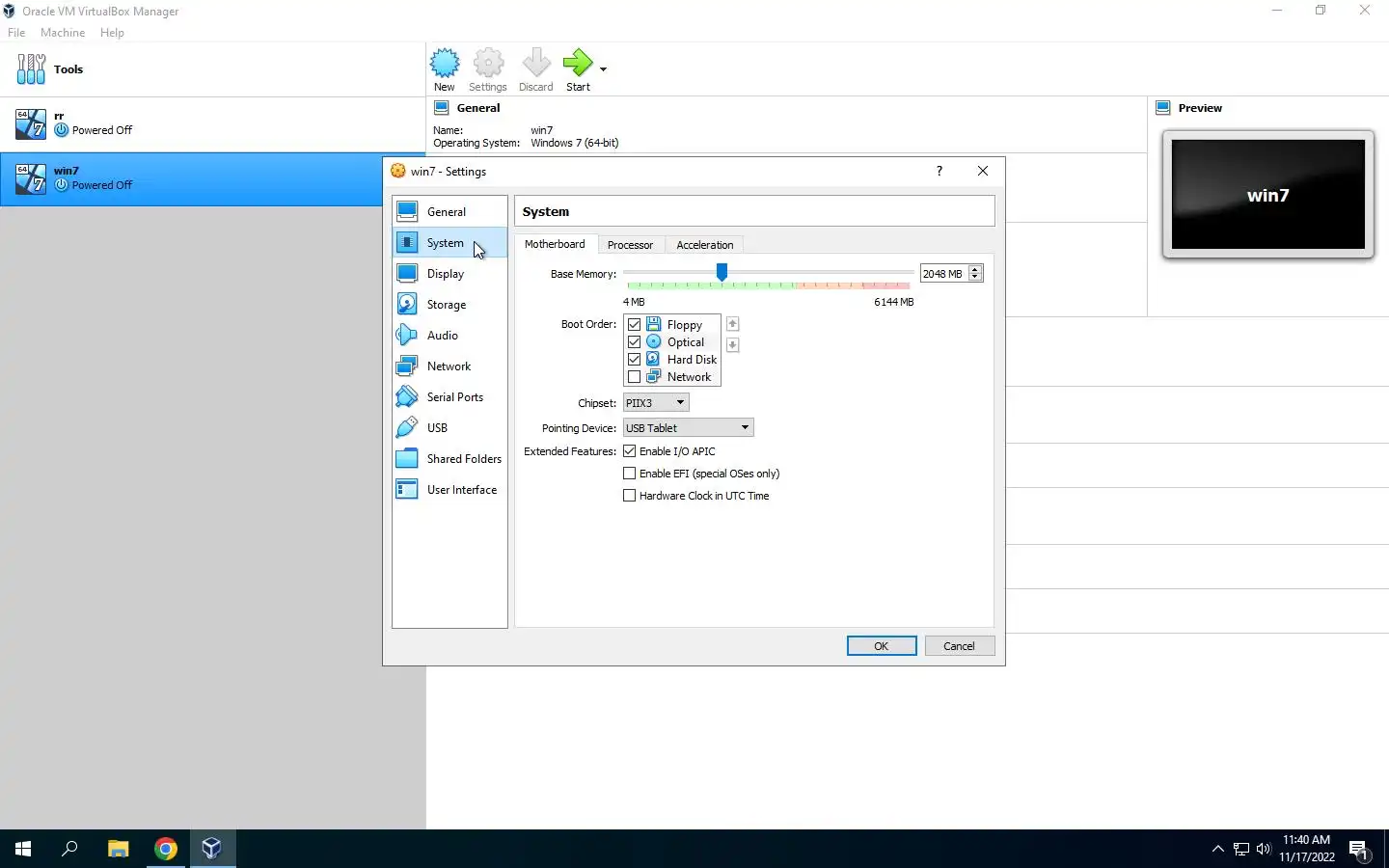
Task: Switch to the Motherboard tab
Action: (x=555, y=244)
